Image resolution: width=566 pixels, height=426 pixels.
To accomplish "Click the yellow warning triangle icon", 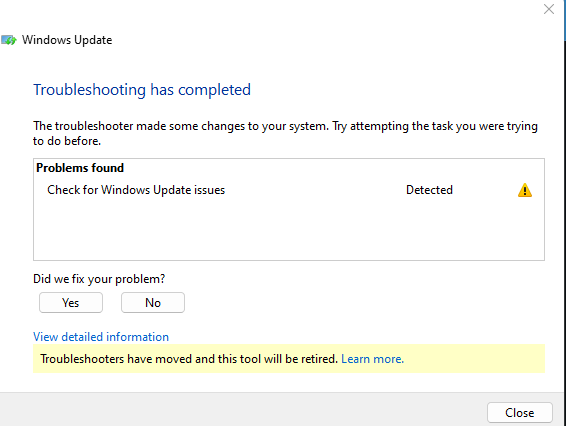I will pos(524,190).
